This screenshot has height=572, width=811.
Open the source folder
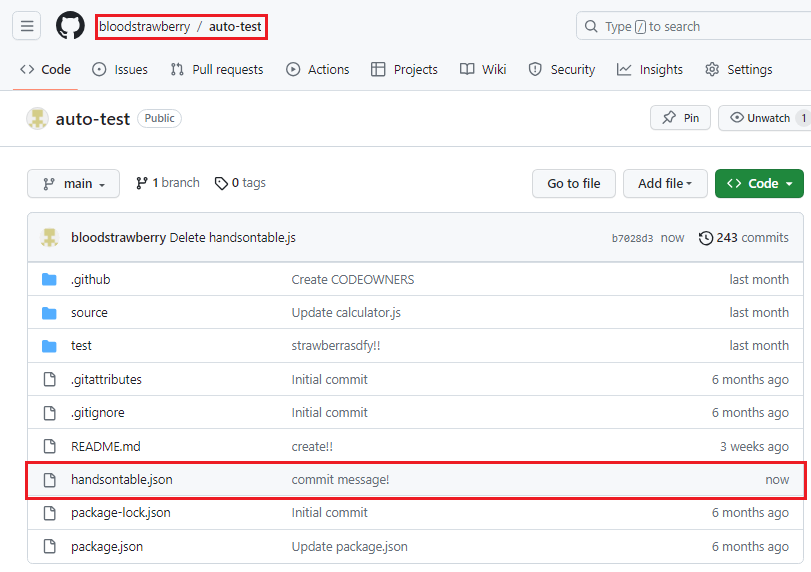point(89,313)
